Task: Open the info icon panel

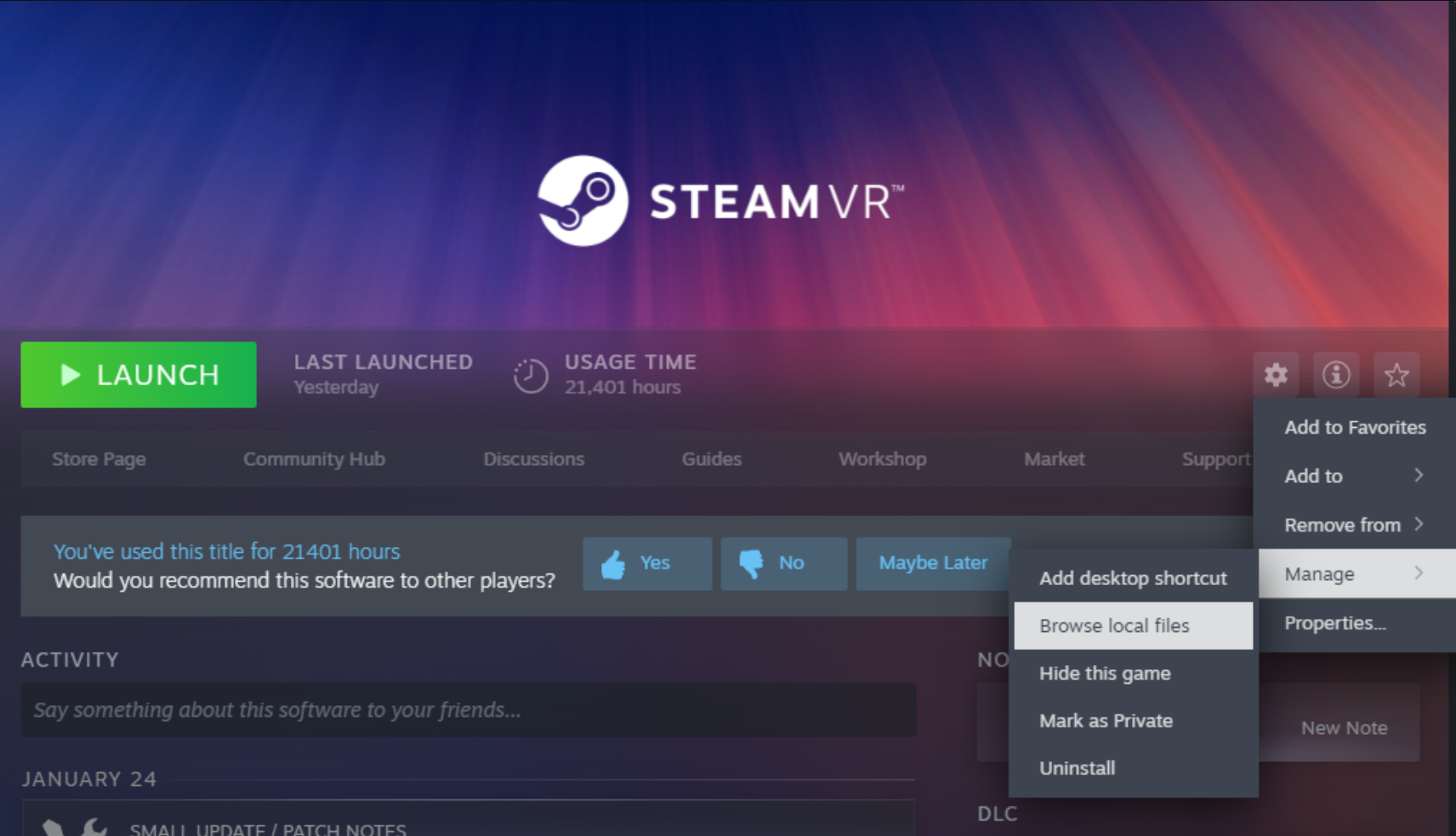Action: pyautogui.click(x=1336, y=374)
